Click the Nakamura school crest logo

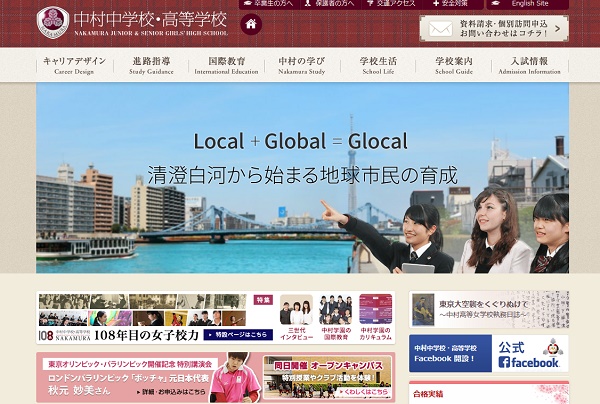coord(53,22)
